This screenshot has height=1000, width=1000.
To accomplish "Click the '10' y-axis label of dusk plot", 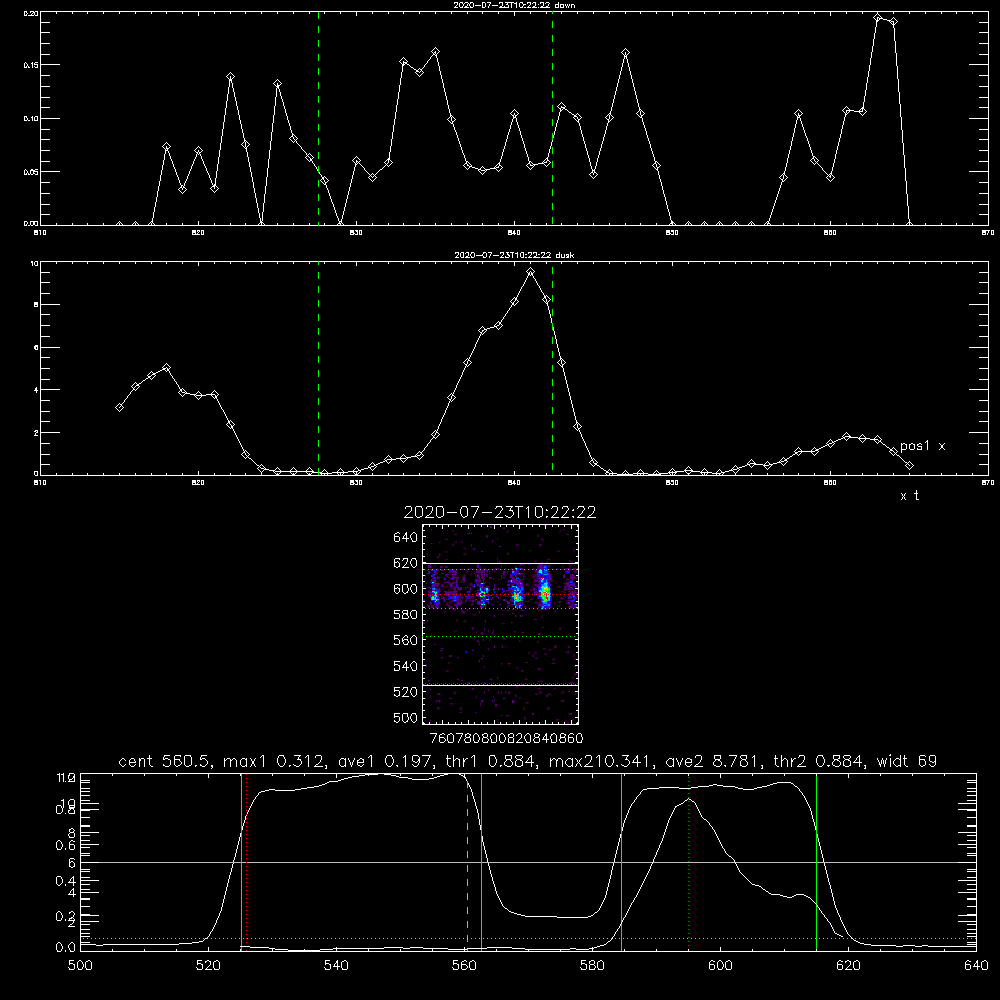I will [34, 263].
